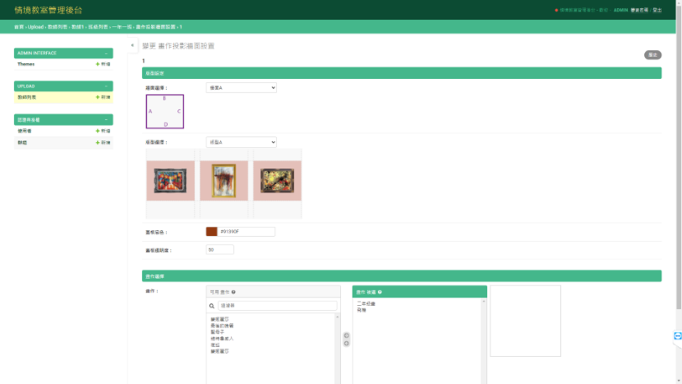
Task: Click the middle gold-framed painting thumbnail
Action: pyautogui.click(x=224, y=180)
